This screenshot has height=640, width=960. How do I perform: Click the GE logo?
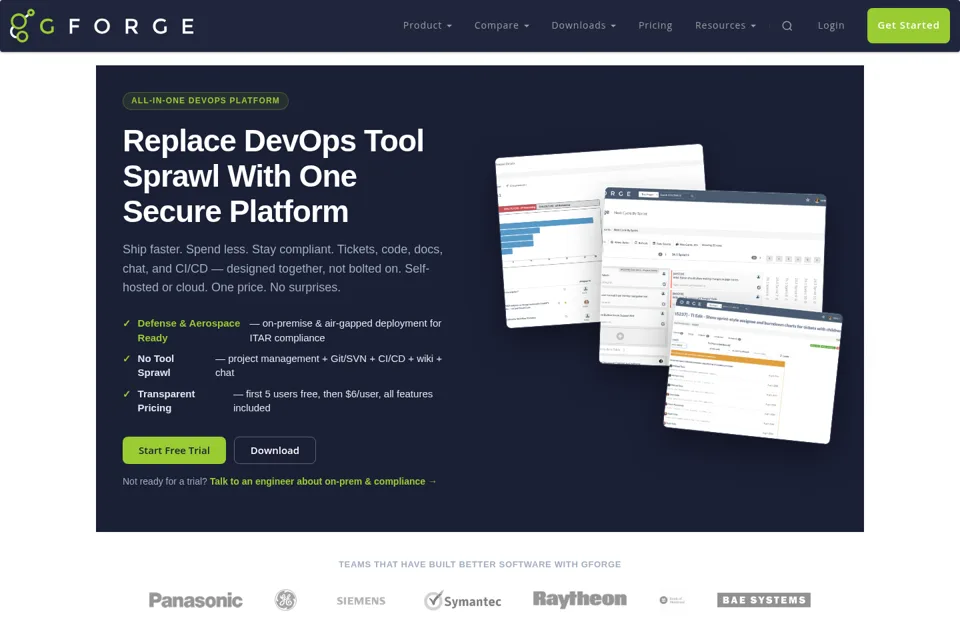click(x=285, y=600)
